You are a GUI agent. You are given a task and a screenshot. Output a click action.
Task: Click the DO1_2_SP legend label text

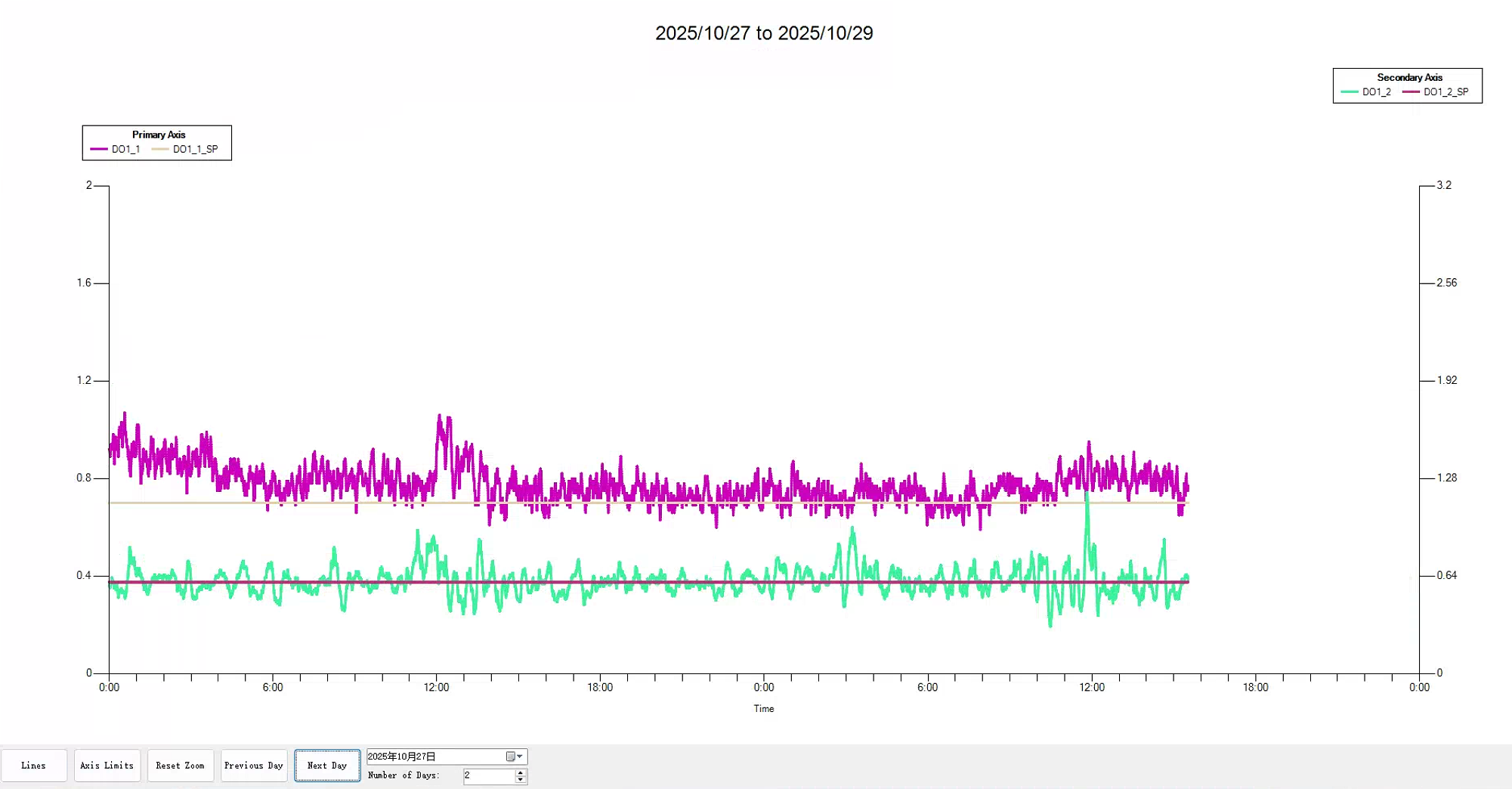point(1446,92)
